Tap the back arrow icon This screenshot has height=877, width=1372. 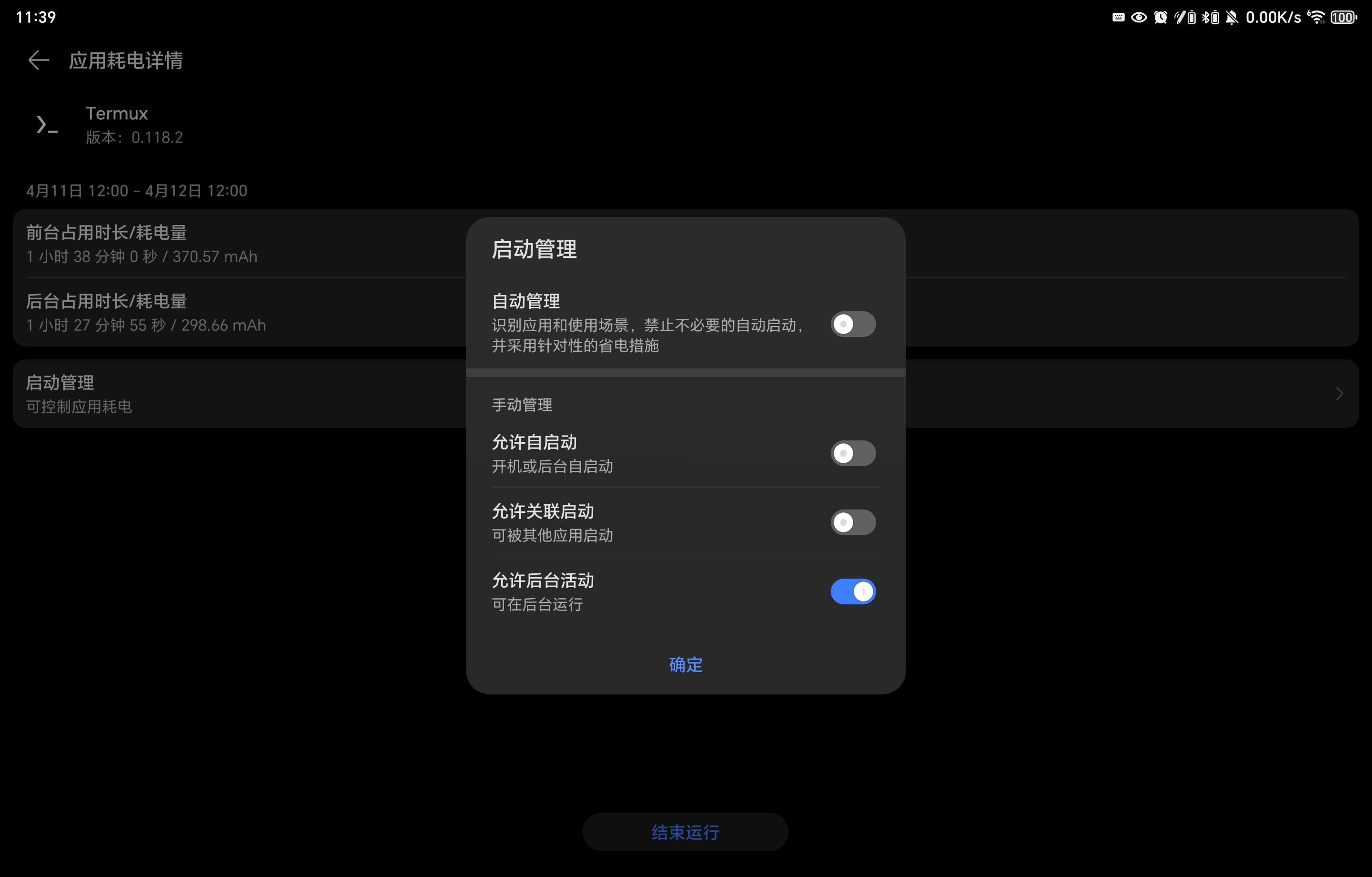coord(39,61)
